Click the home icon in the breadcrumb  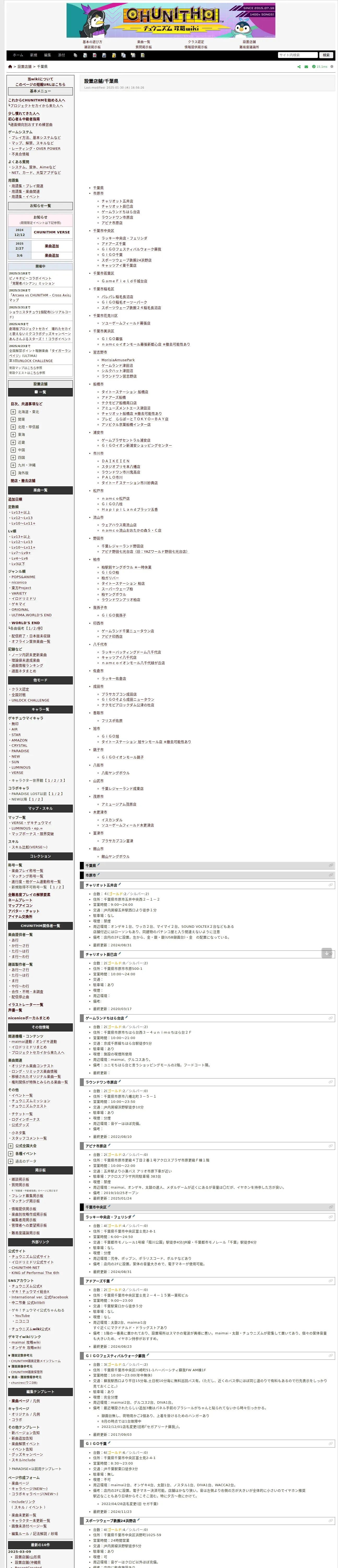tap(10, 66)
